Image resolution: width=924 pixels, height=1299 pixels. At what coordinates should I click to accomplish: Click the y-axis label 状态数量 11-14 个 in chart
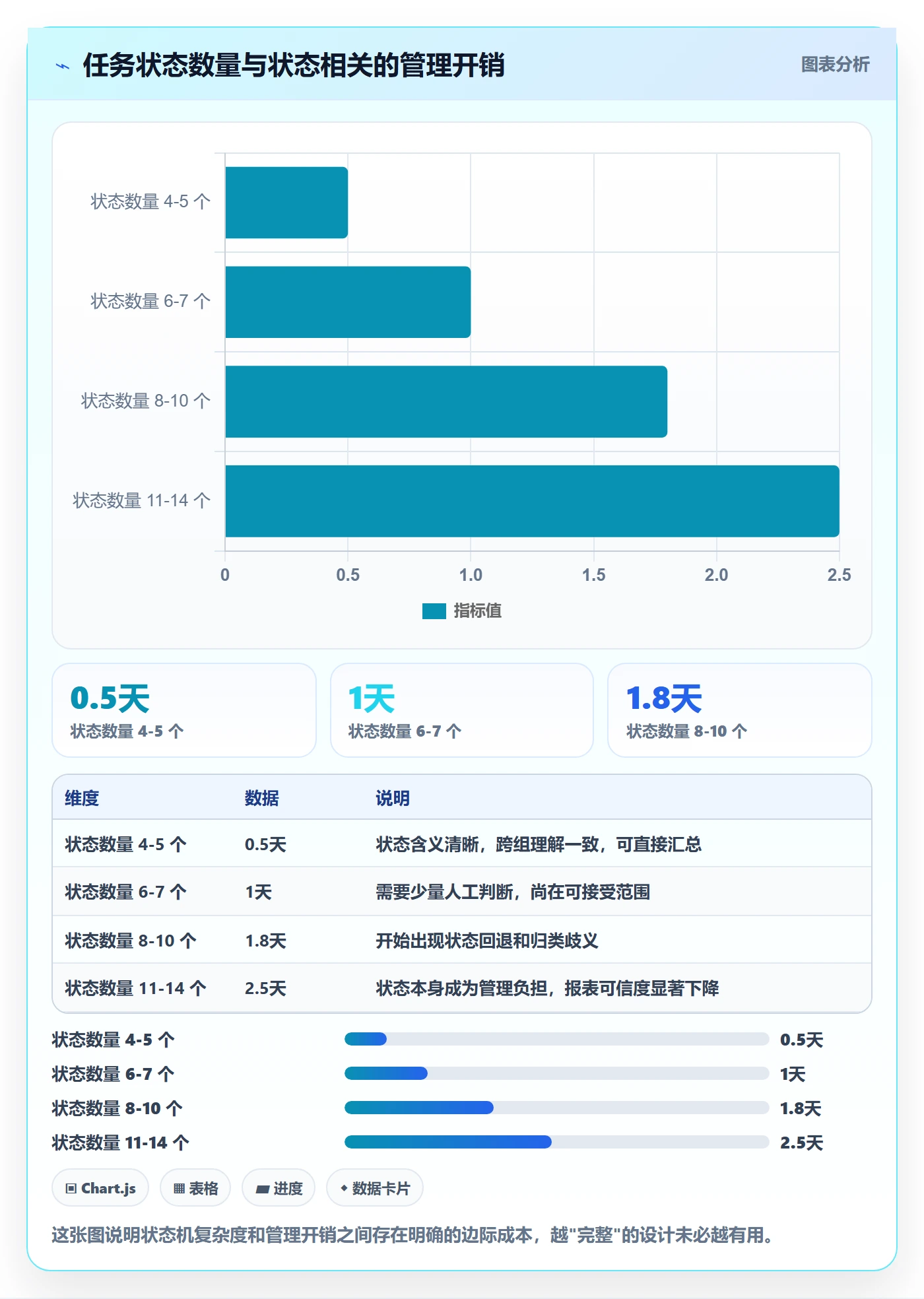point(142,500)
